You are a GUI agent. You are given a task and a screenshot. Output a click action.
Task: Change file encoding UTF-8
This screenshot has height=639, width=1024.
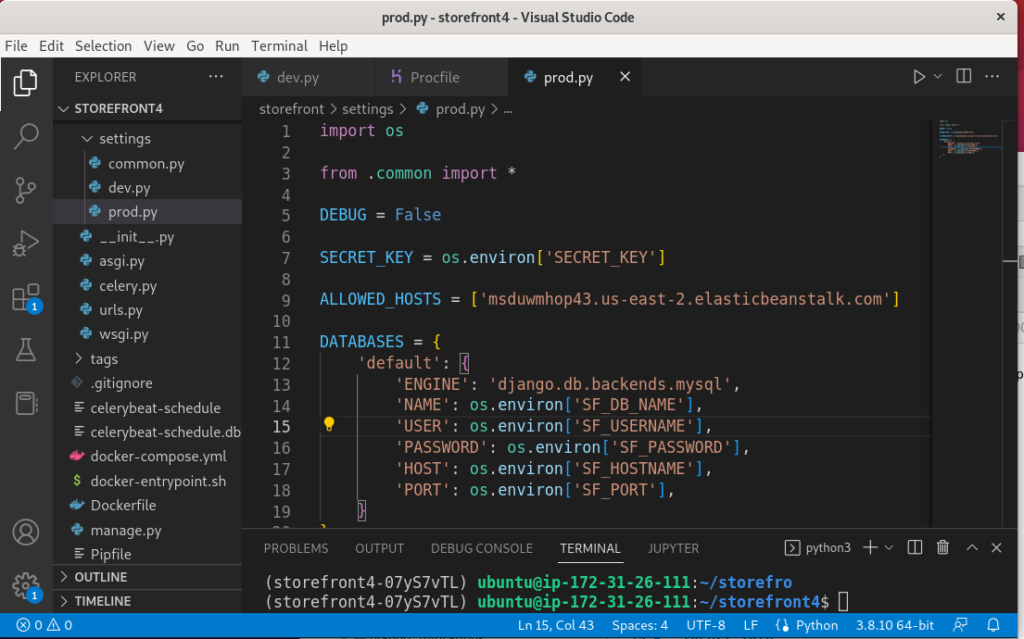click(x=706, y=625)
